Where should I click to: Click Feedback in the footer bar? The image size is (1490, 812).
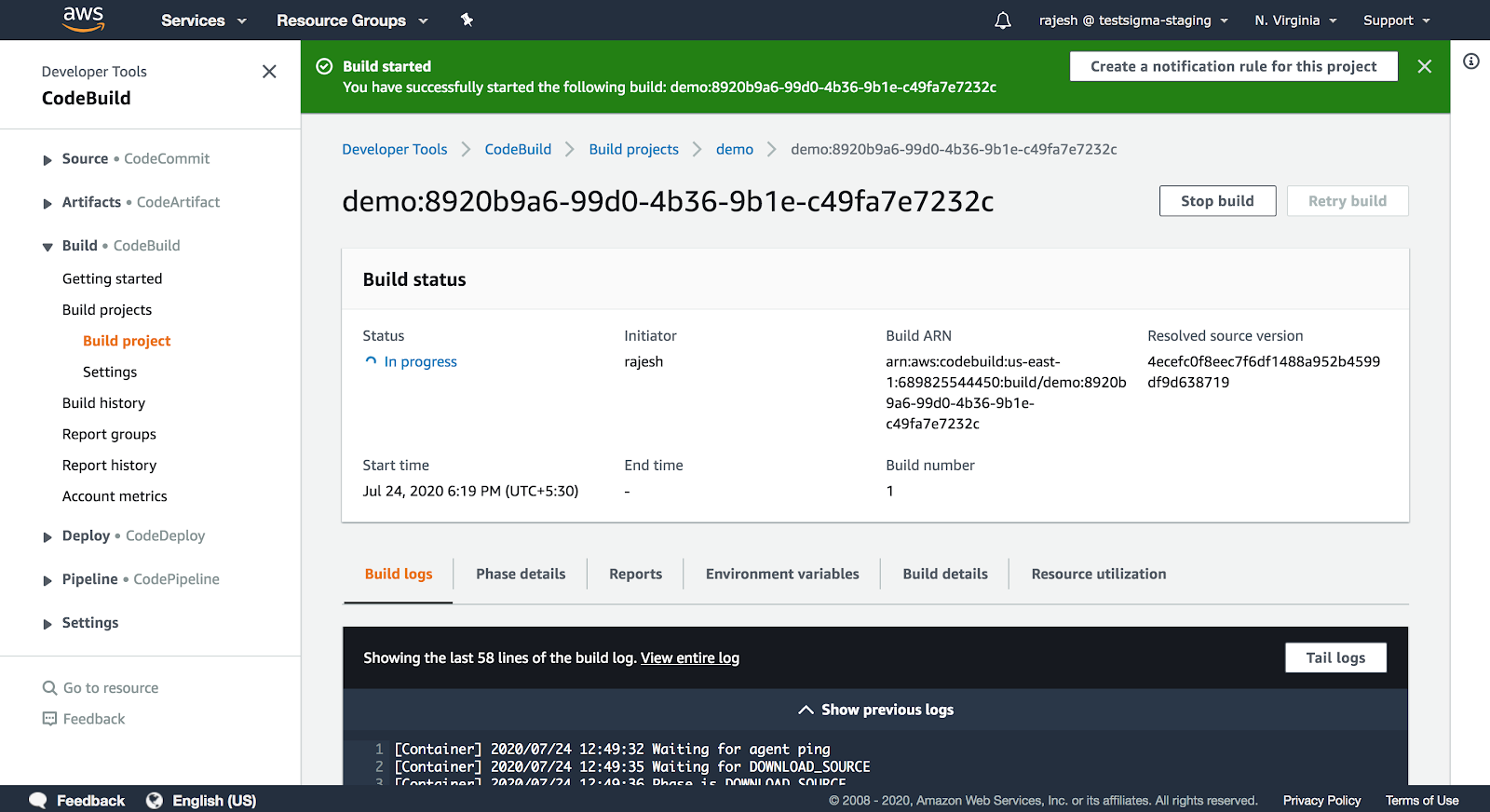(90, 801)
